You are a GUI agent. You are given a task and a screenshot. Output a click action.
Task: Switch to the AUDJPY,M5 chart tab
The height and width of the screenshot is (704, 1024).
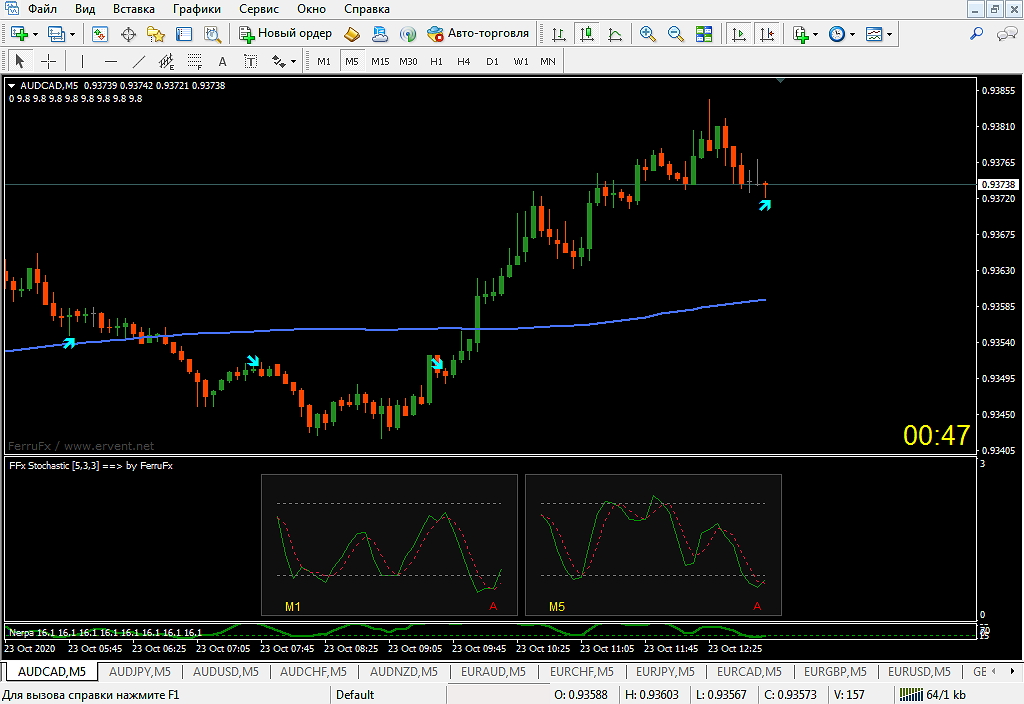(140, 671)
